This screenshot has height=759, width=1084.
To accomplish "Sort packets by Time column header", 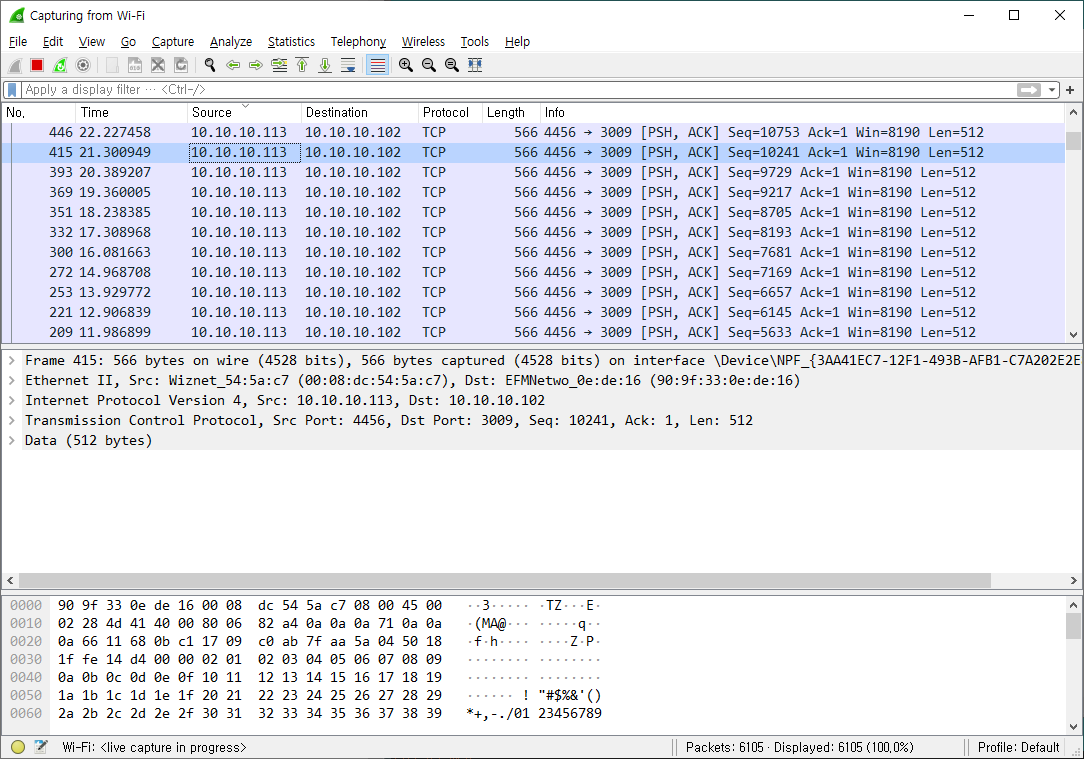I will (x=131, y=113).
